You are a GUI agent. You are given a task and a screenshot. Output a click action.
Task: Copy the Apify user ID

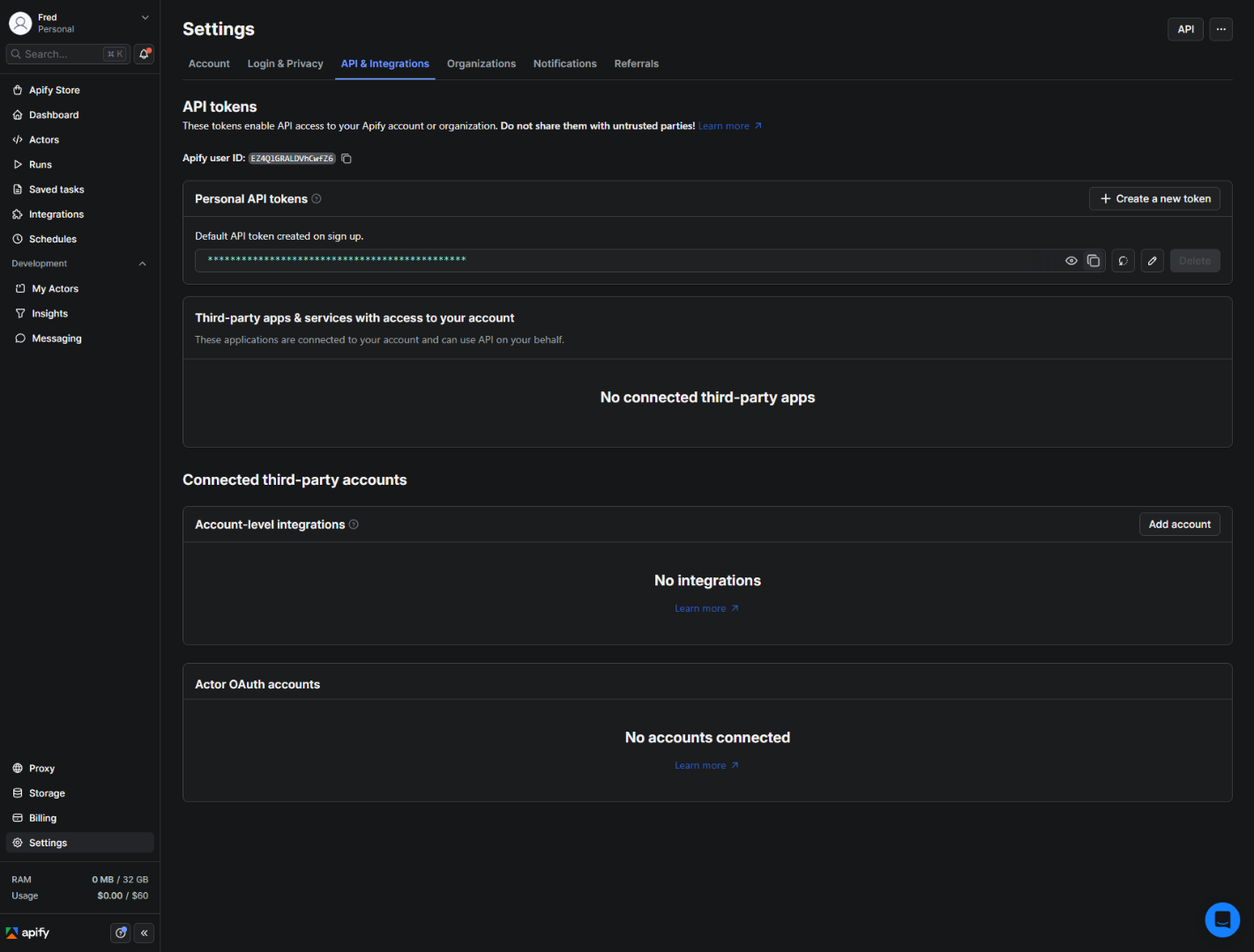tap(347, 159)
